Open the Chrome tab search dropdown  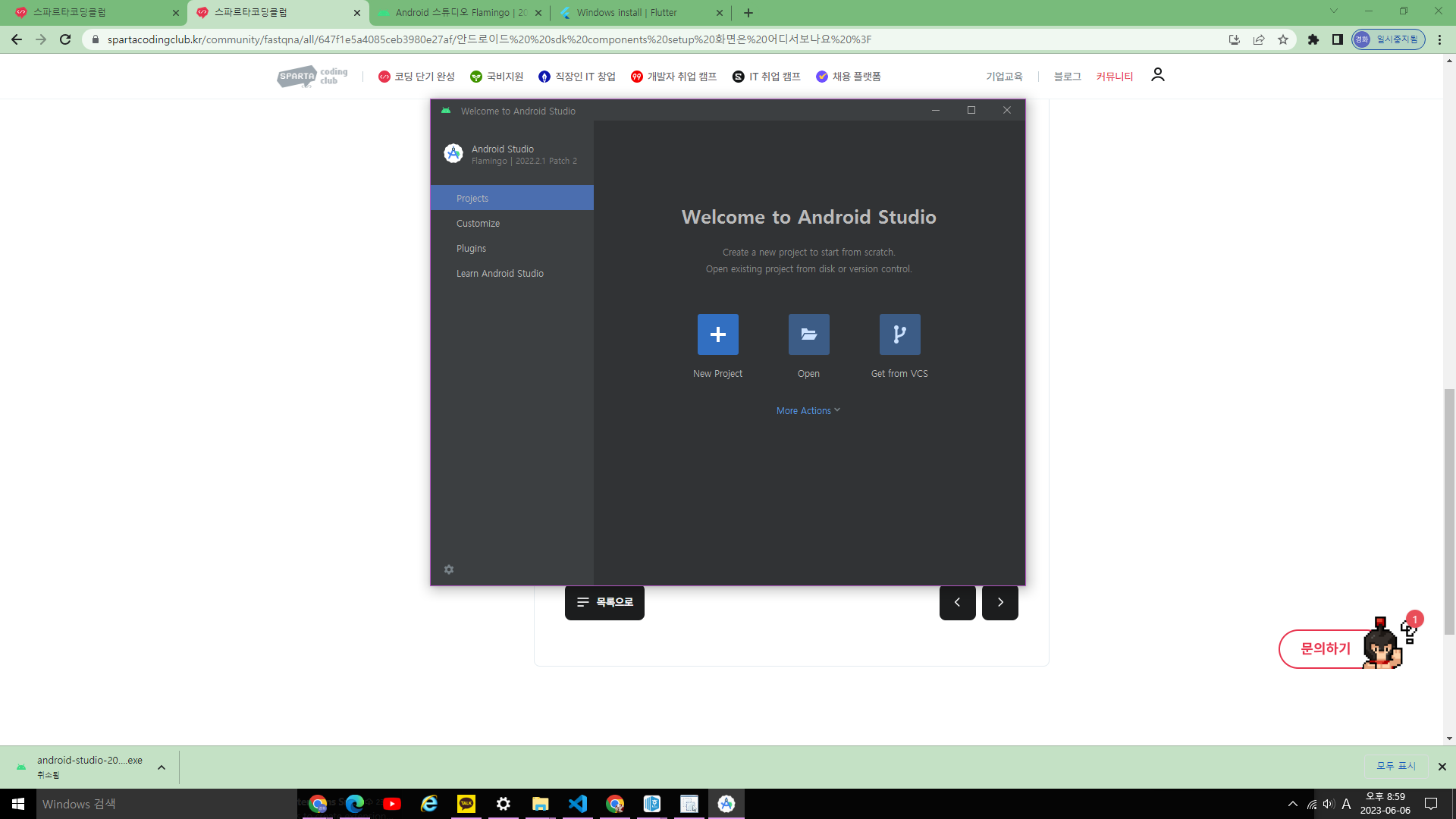[x=1334, y=11]
